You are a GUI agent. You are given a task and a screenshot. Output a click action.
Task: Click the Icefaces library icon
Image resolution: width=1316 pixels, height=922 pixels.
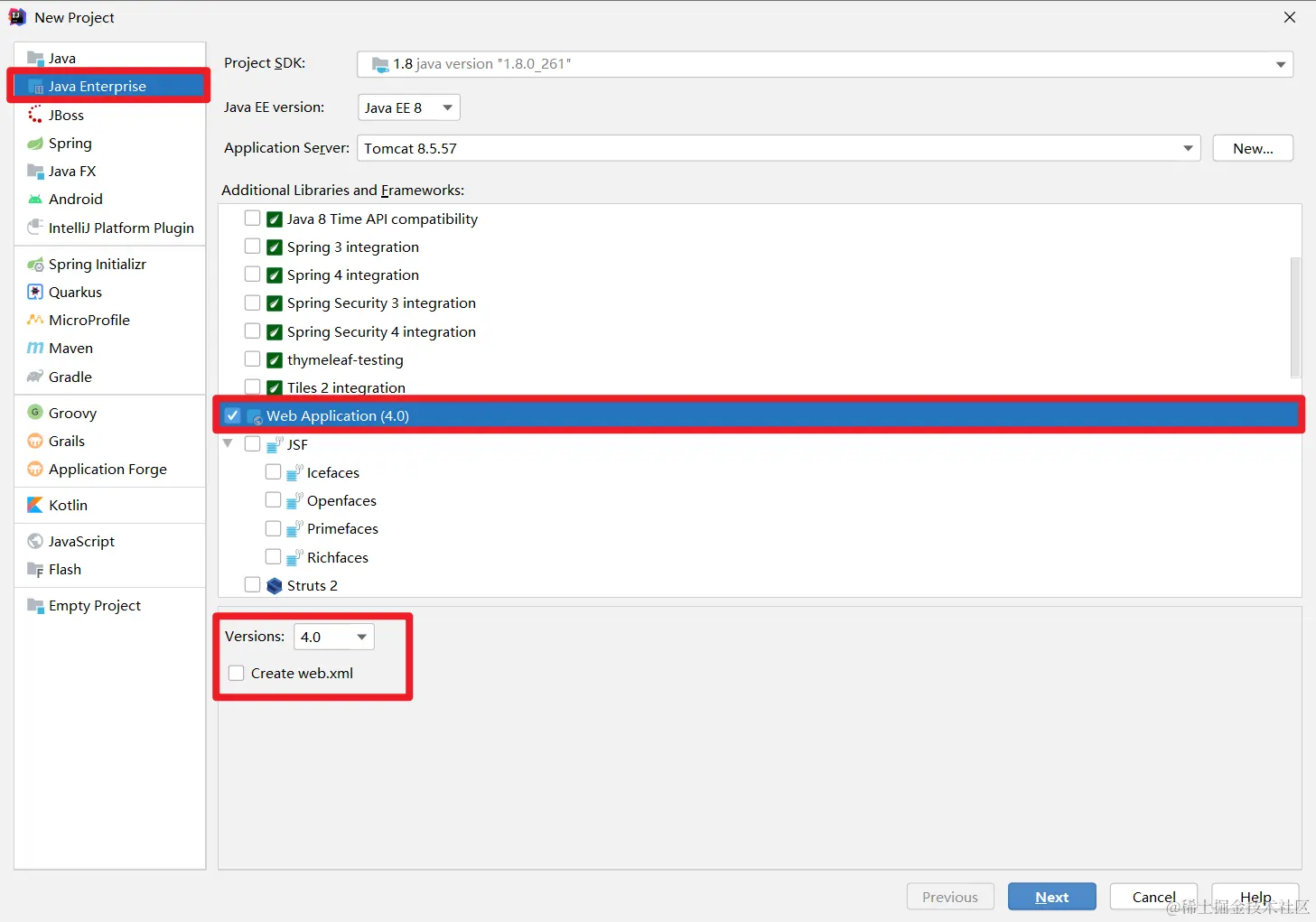(x=294, y=472)
